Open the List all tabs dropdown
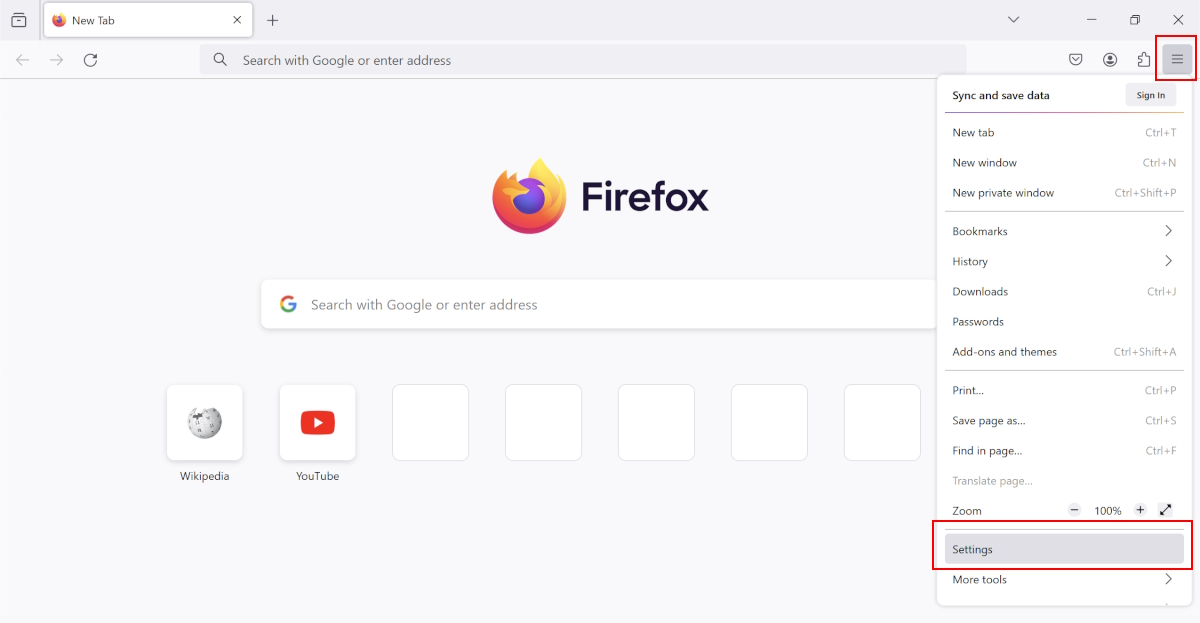The image size is (1200, 623). coord(1013,20)
